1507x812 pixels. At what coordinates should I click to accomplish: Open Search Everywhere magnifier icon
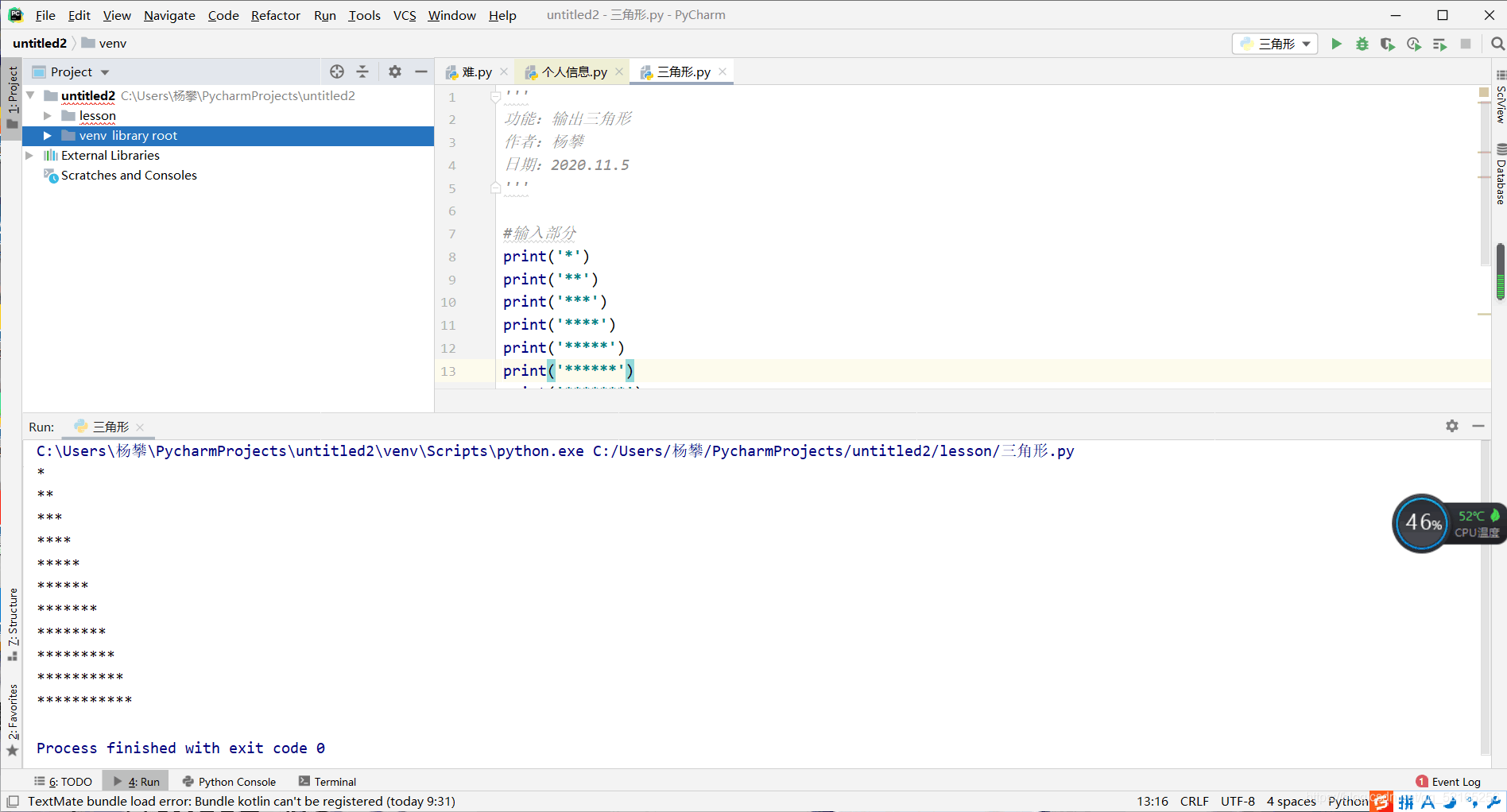coord(1497,44)
